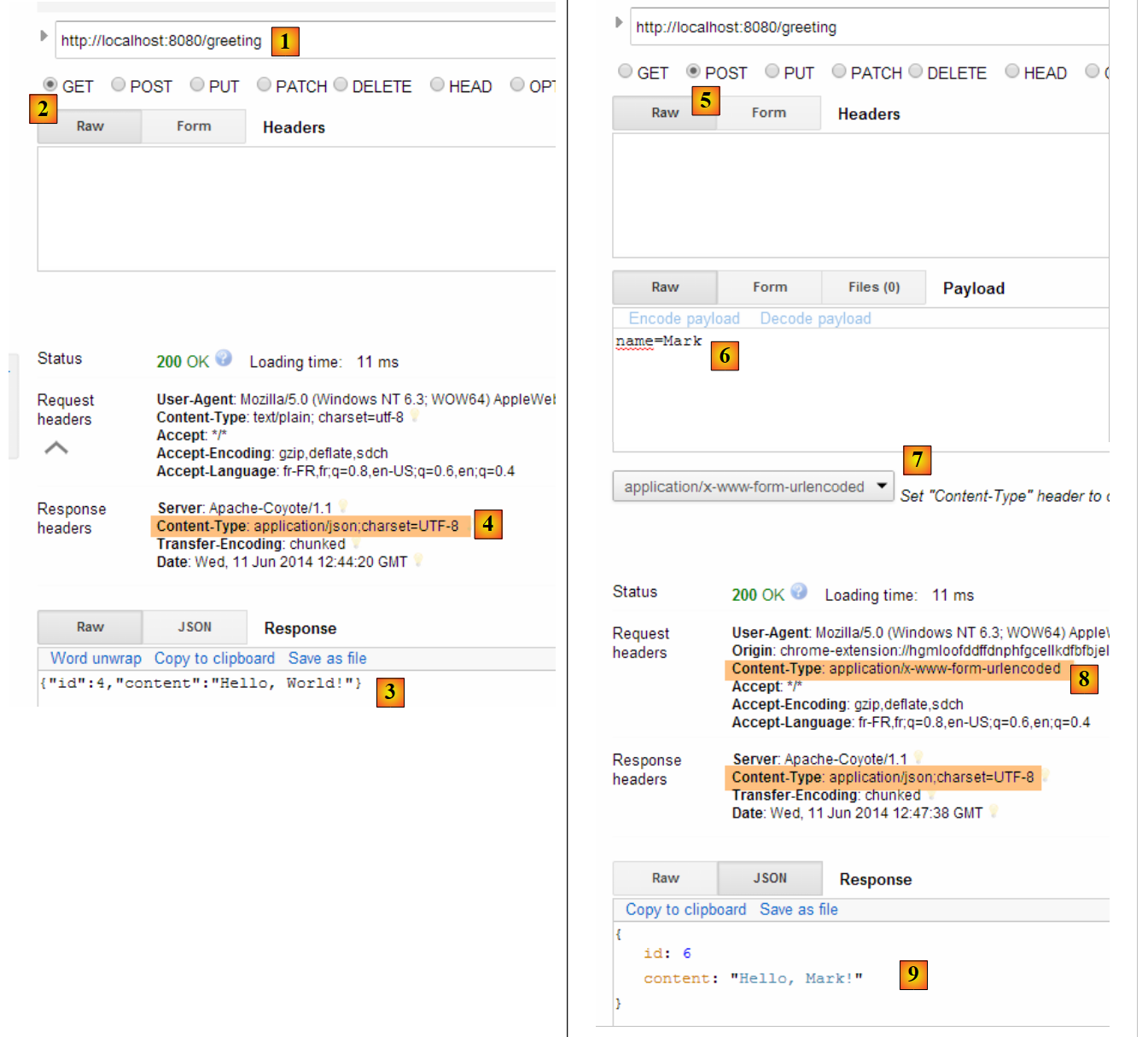This screenshot has height=1037, width=1148.
Task: Click Save as file in right response
Action: pos(798,910)
